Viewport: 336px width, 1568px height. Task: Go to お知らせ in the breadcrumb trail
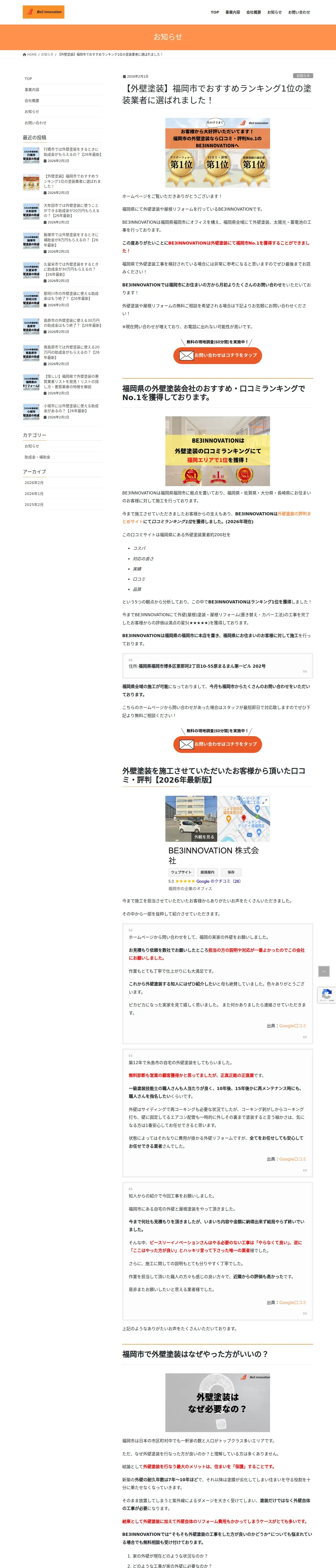[47, 55]
